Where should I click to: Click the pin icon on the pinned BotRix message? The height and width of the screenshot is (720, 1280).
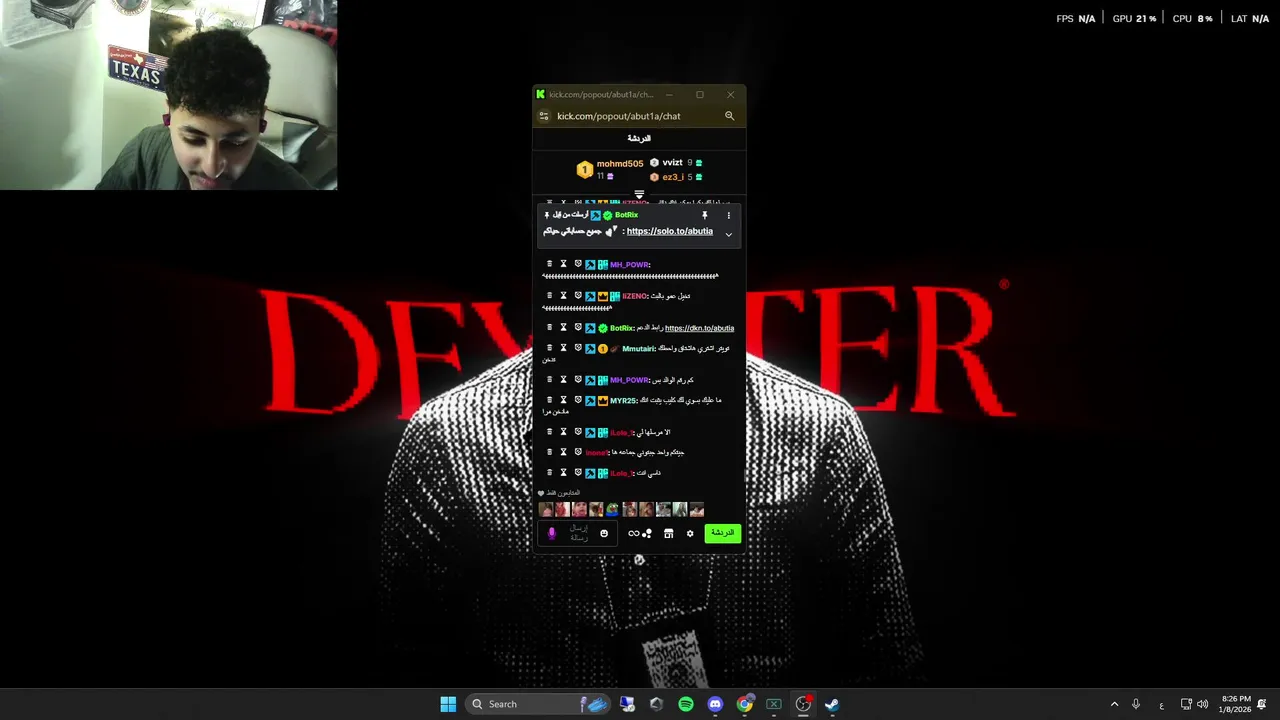pyautogui.click(x=704, y=215)
